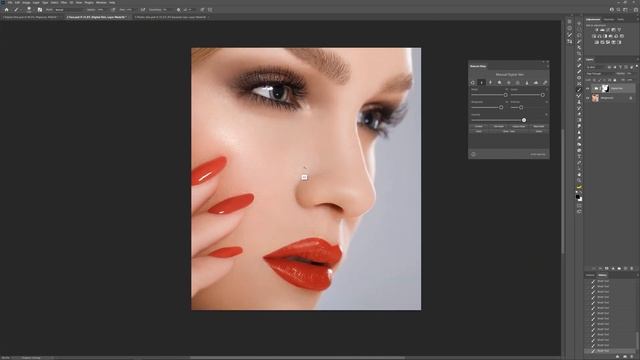
Task: Open the brush Mode dropdown
Action: 68,10
